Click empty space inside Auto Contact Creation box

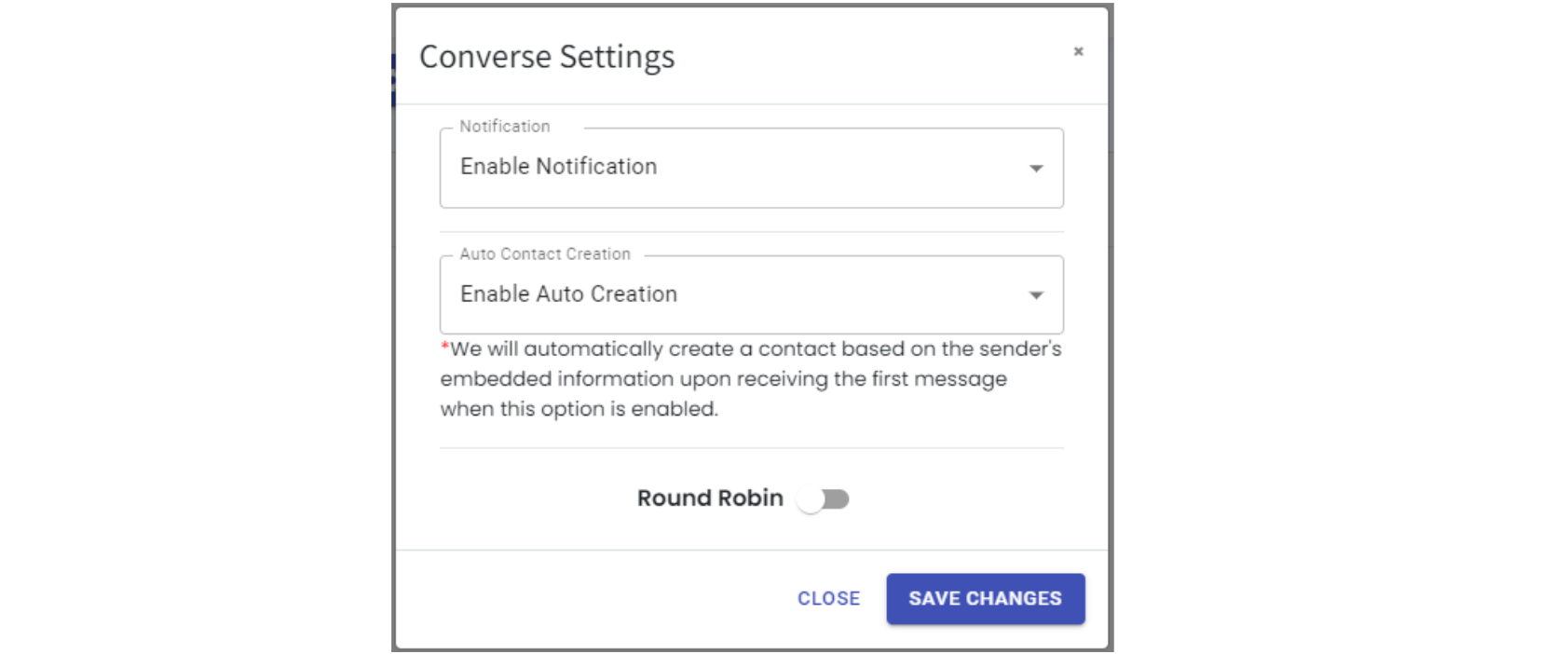(839, 295)
